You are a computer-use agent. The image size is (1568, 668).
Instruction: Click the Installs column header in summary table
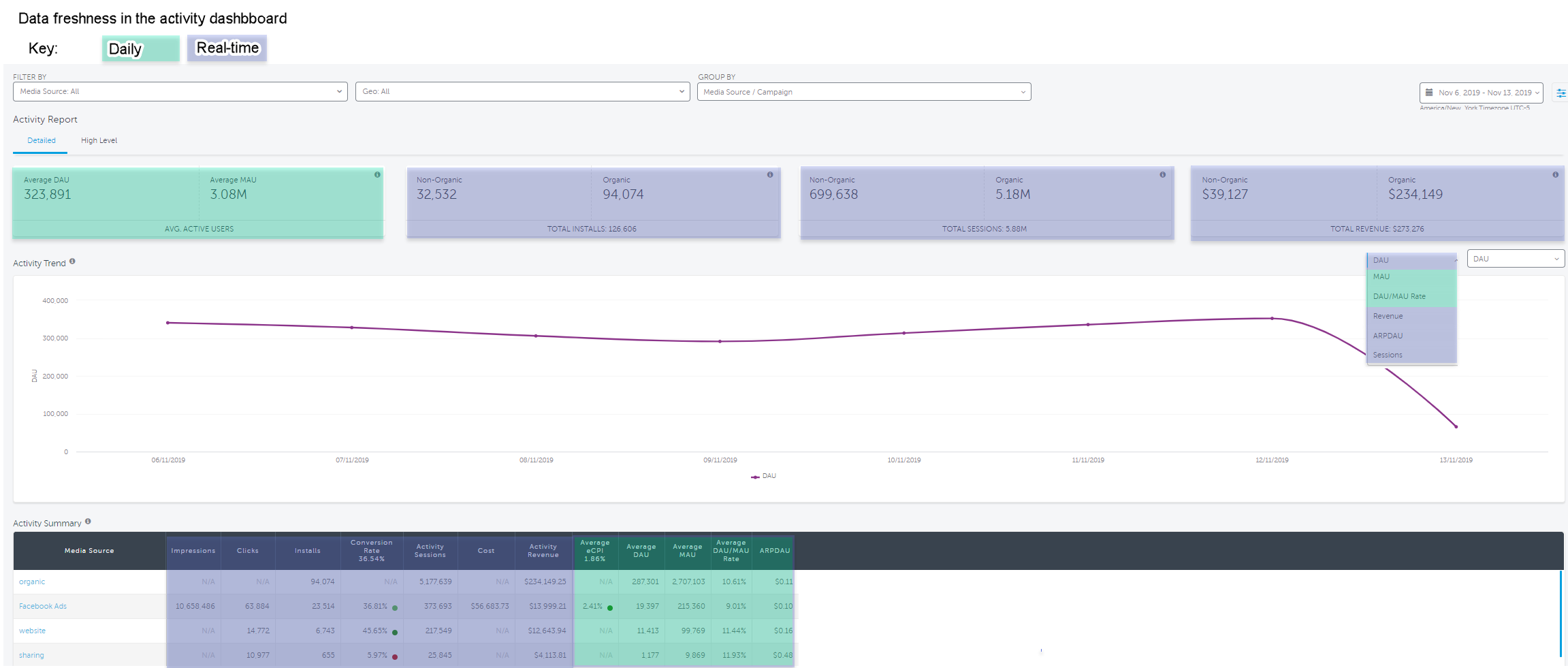tap(308, 551)
